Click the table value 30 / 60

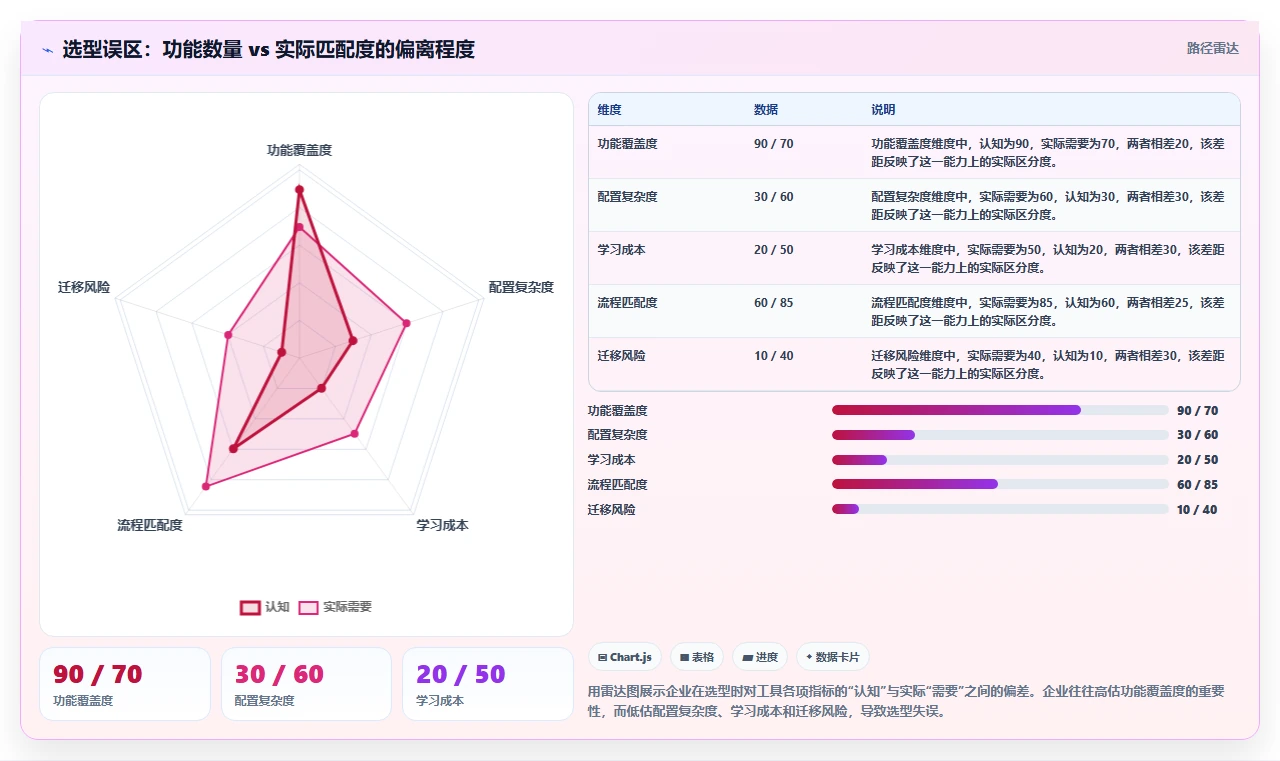coord(773,197)
